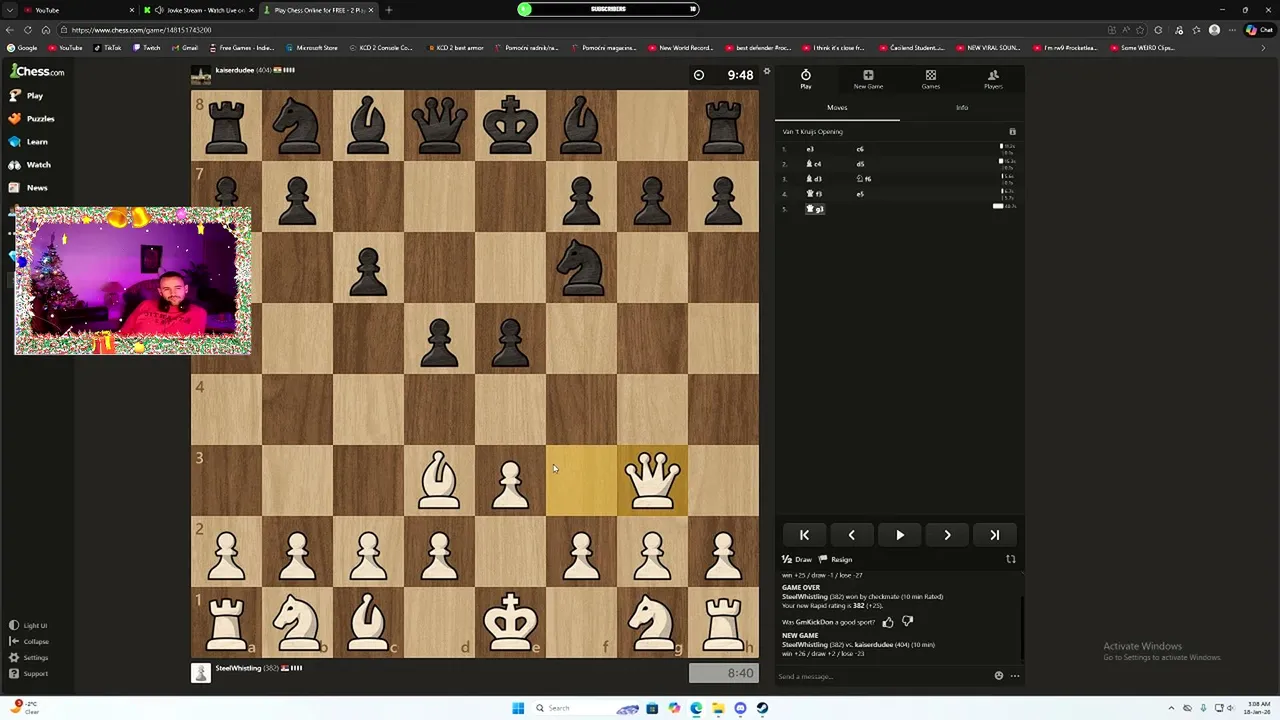Resign the game
The height and width of the screenshot is (720, 1280).
pos(836,560)
